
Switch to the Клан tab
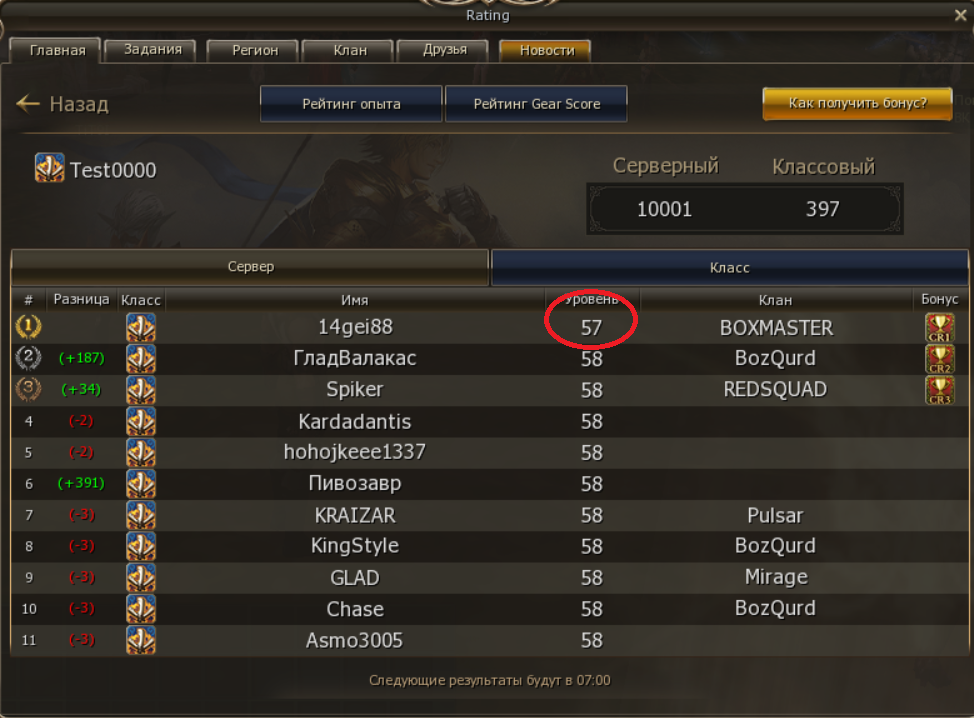click(x=350, y=50)
